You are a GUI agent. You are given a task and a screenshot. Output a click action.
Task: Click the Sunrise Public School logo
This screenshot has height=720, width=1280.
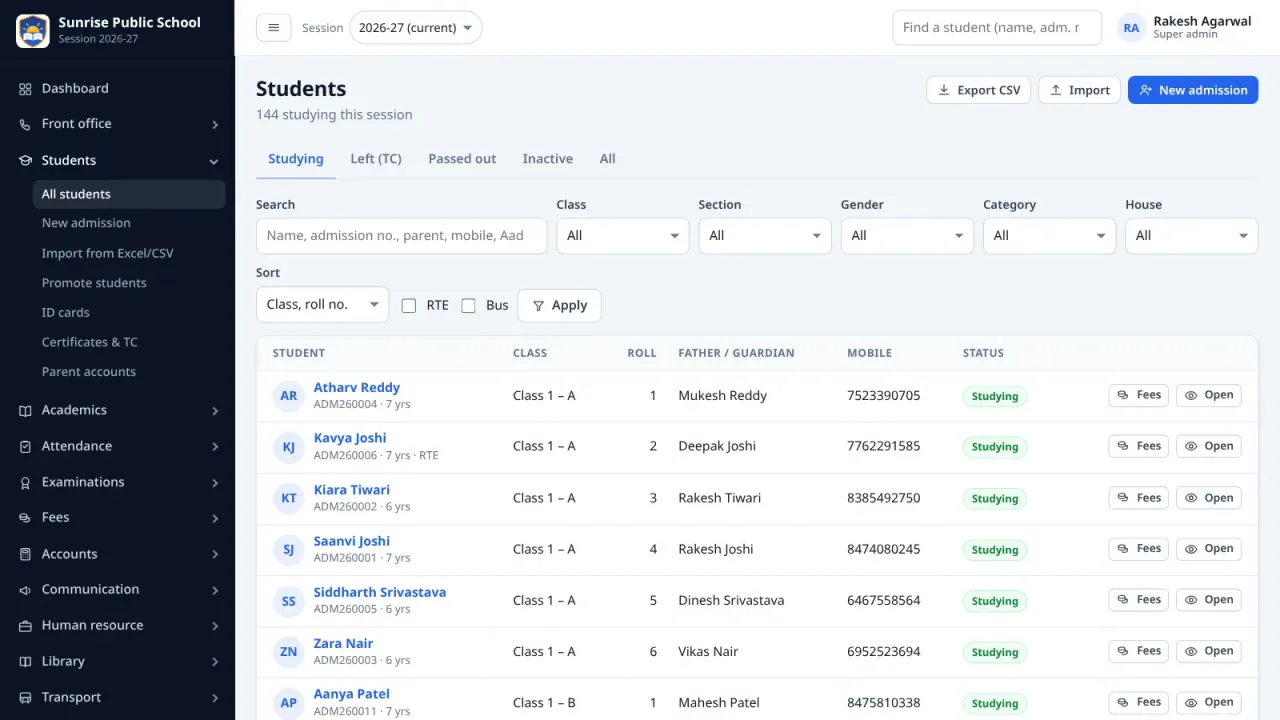click(x=33, y=30)
